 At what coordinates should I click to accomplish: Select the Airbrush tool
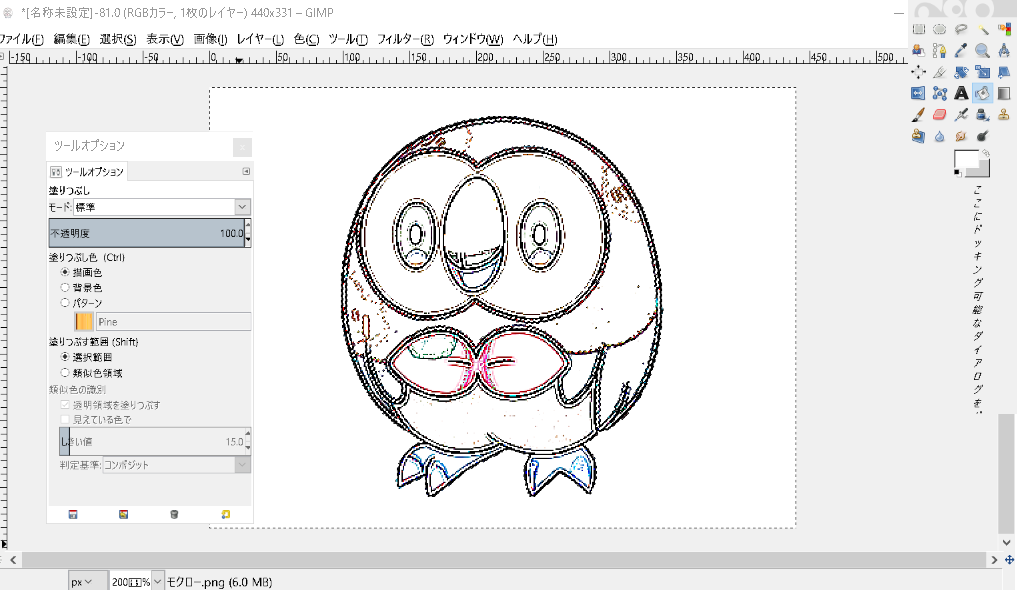click(x=961, y=115)
